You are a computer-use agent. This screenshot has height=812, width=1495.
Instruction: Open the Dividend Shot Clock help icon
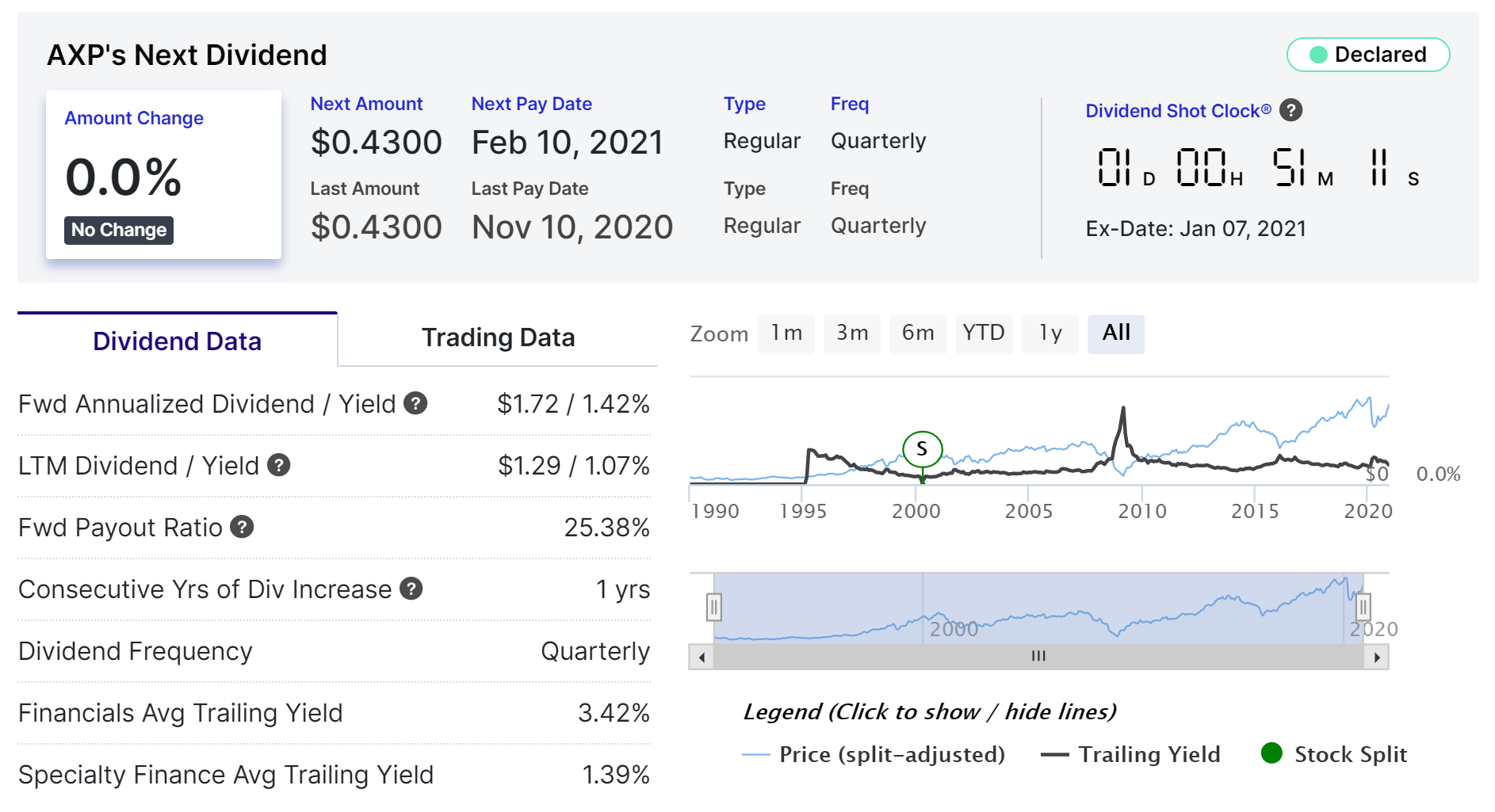point(1290,110)
